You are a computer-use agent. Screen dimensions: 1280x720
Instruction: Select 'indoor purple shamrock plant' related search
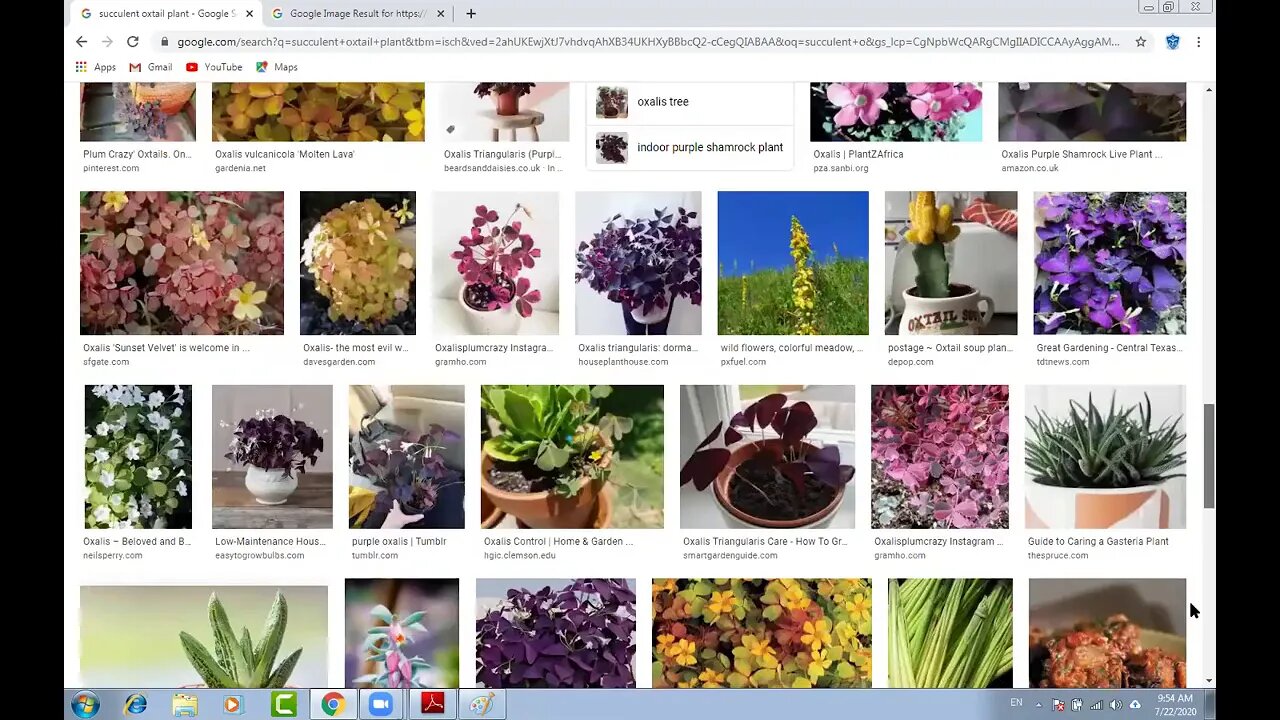690,148
